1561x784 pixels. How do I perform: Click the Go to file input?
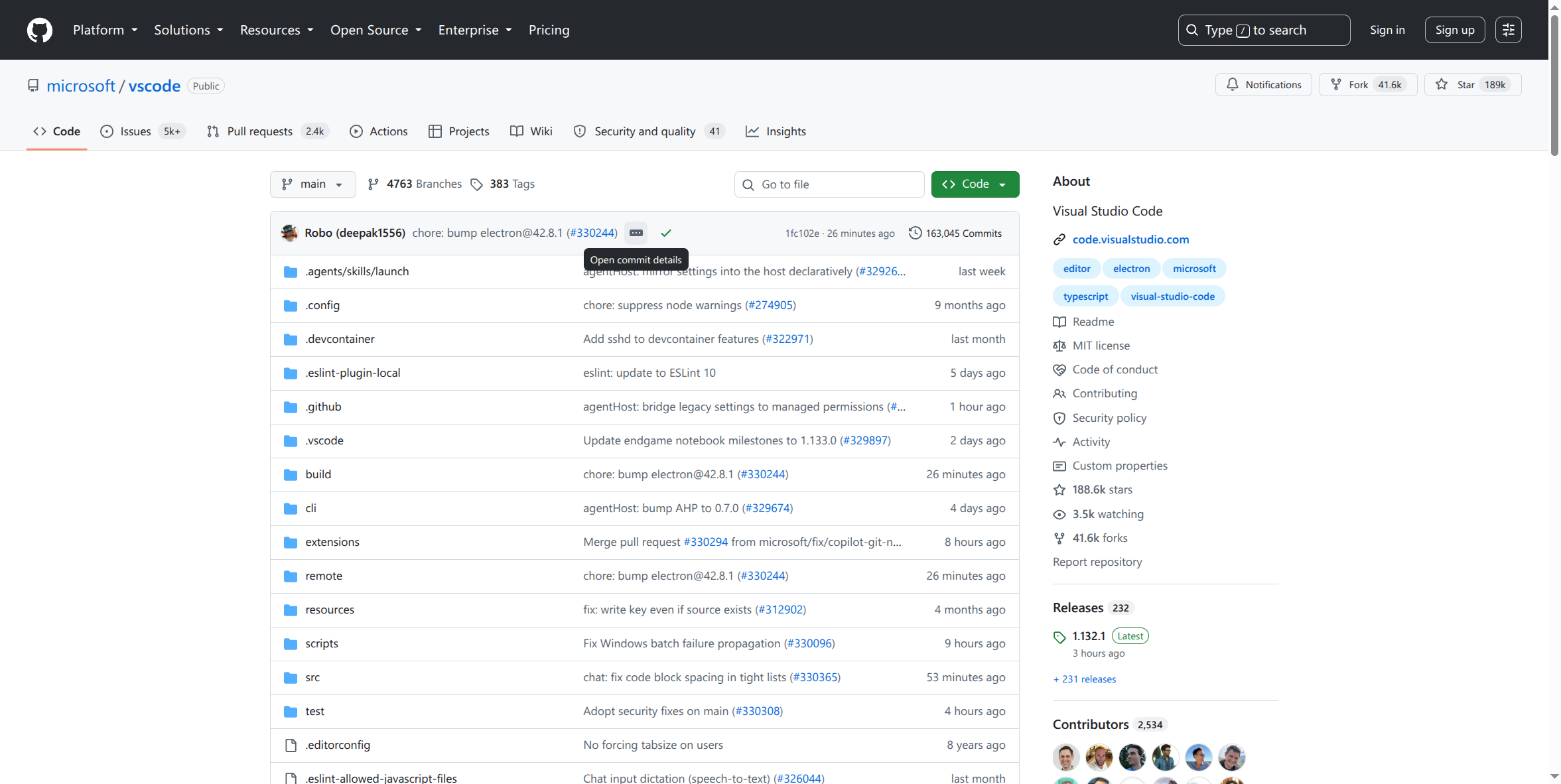(829, 184)
